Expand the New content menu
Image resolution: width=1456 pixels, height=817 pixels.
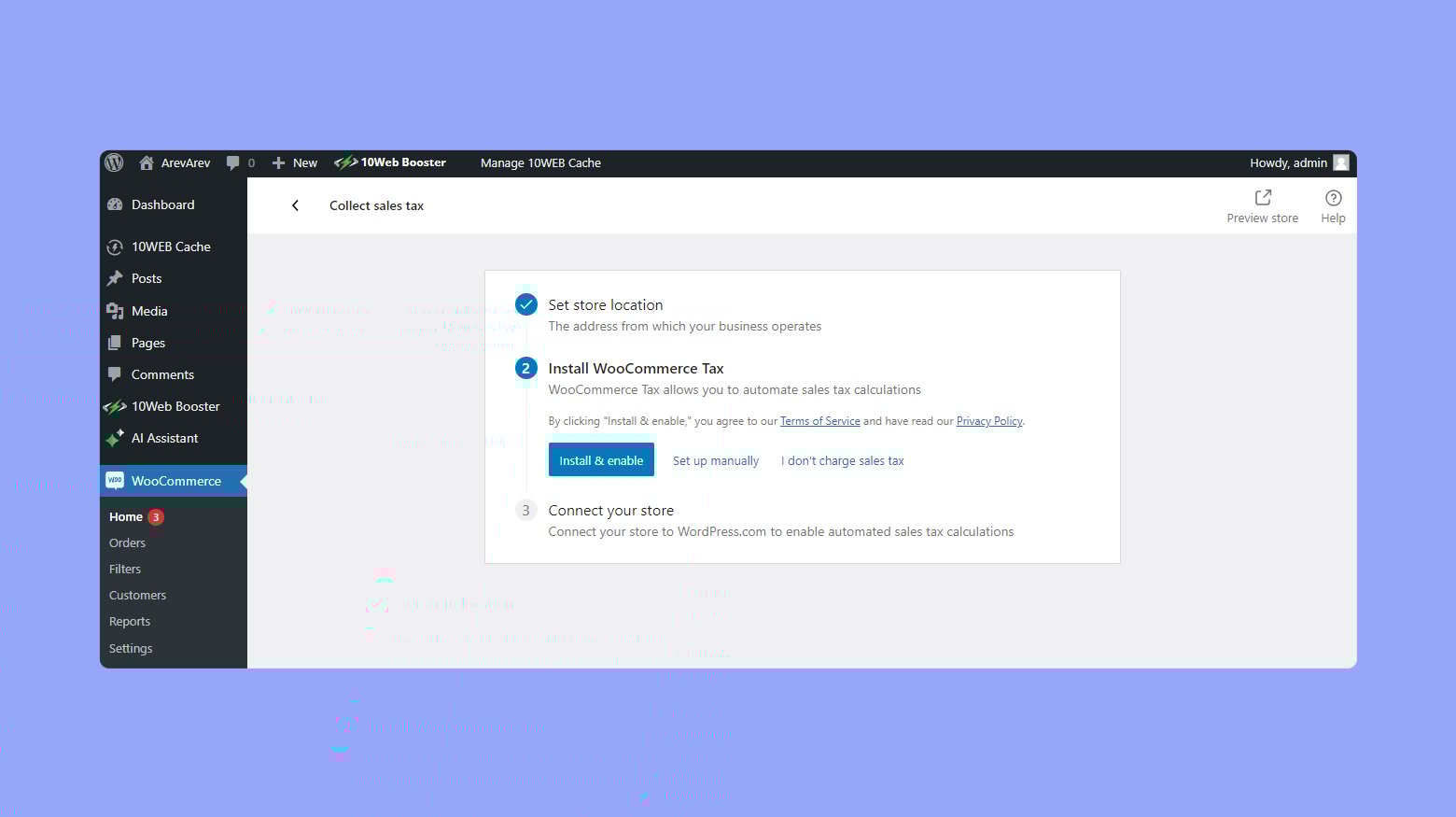click(x=295, y=162)
